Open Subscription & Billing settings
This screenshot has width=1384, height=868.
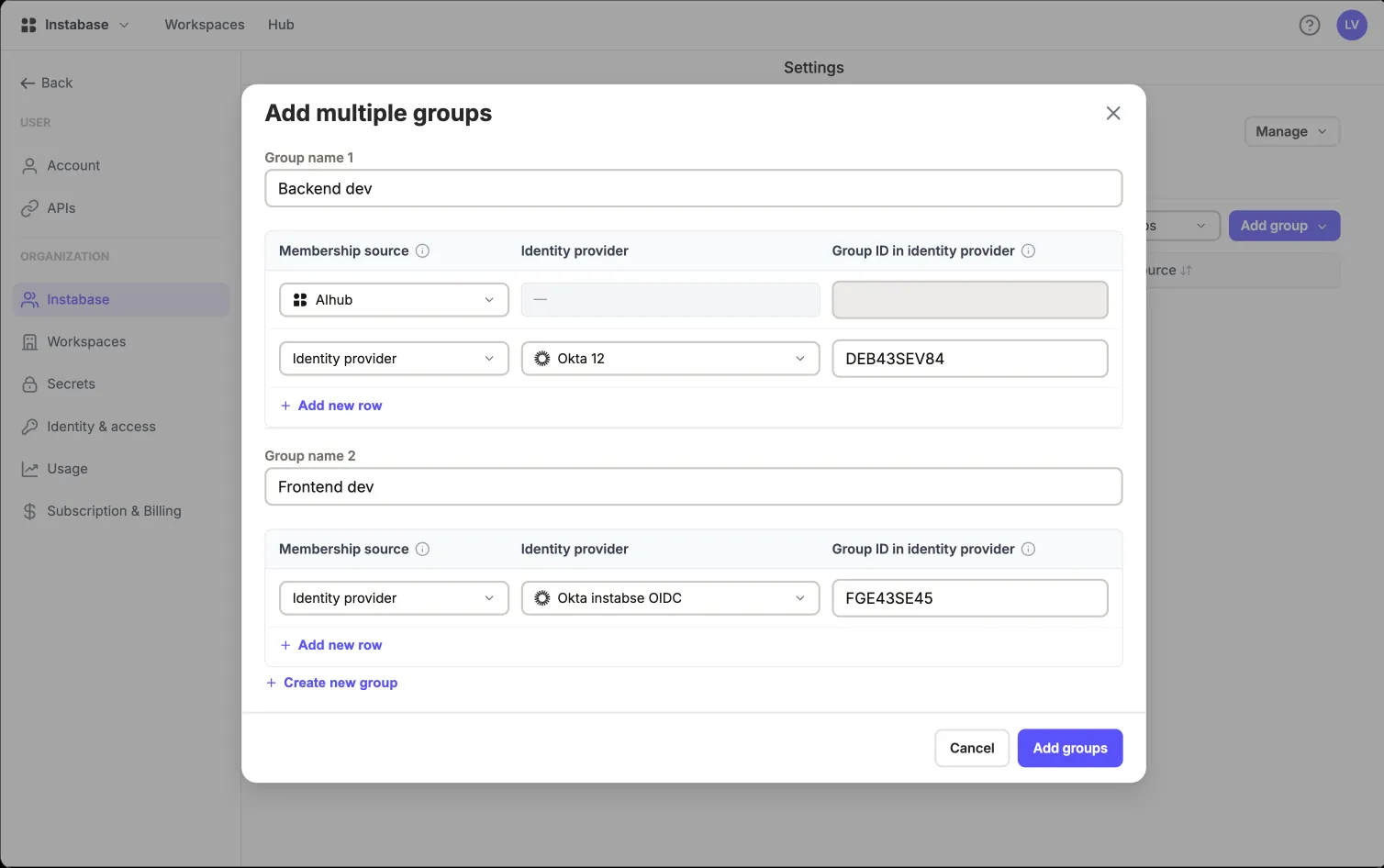point(120,511)
